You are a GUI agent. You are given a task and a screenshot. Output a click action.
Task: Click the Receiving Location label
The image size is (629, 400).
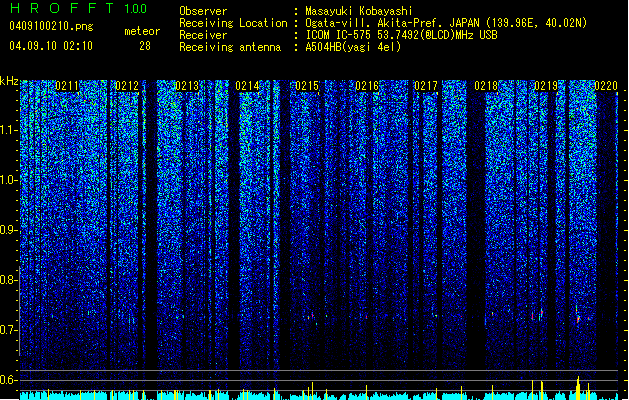[x=233, y=23]
